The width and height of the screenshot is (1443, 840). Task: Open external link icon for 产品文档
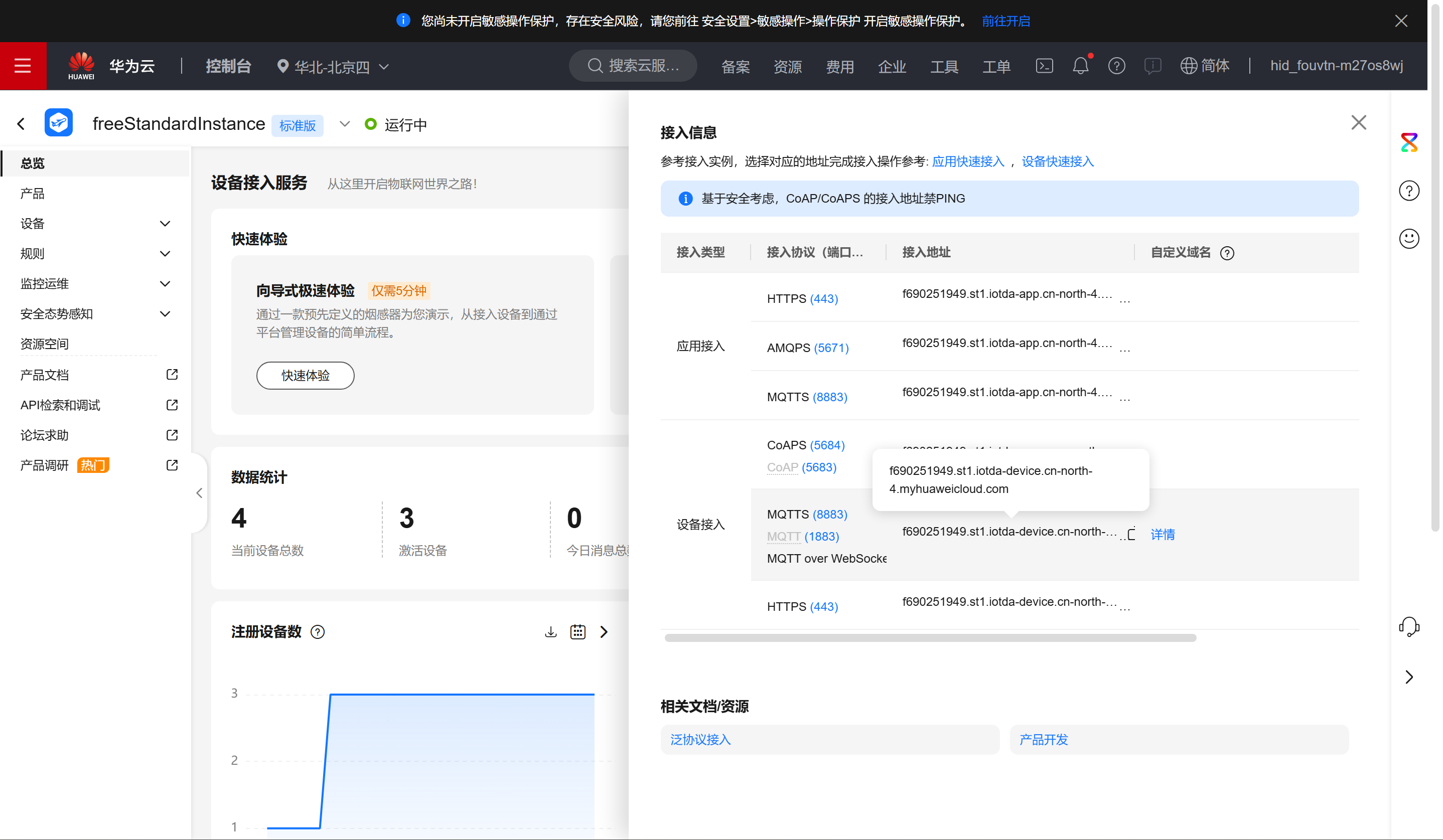click(x=172, y=375)
